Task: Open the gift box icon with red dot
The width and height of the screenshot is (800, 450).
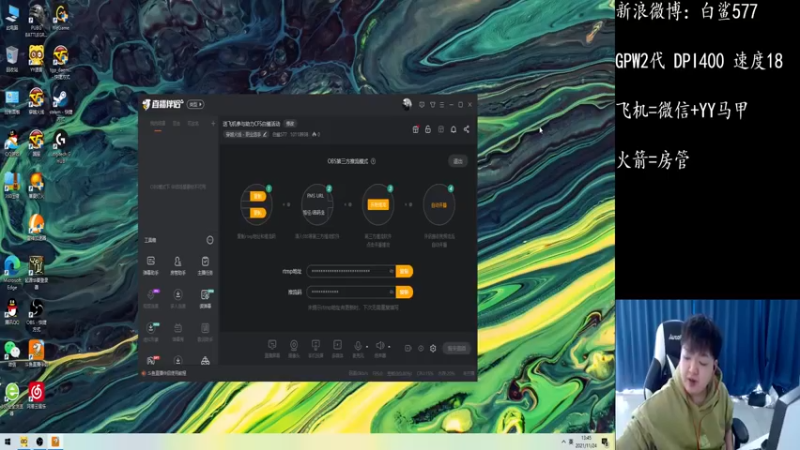Action: point(416,130)
